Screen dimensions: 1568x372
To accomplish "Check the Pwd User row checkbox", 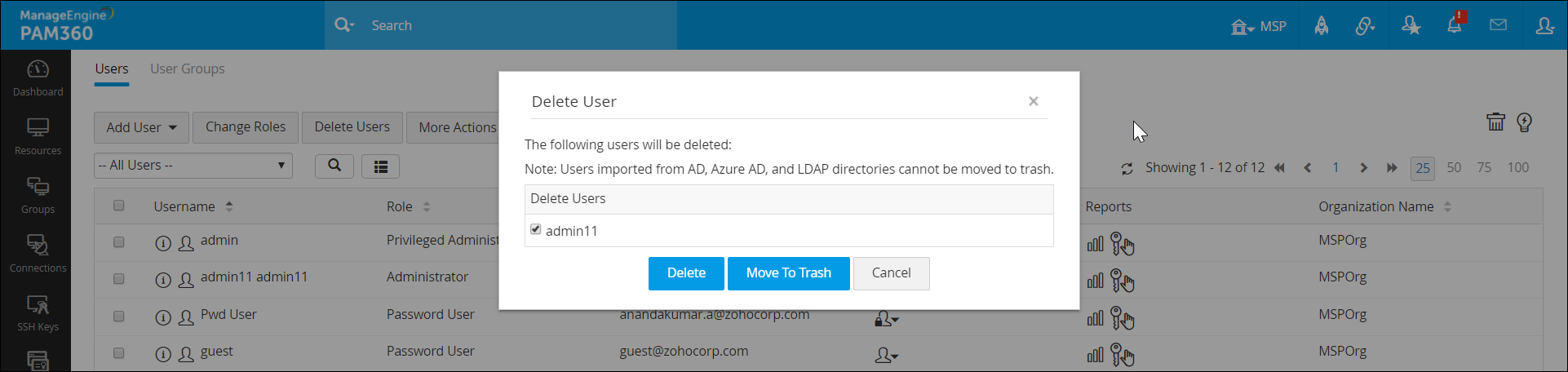I will click(x=119, y=316).
